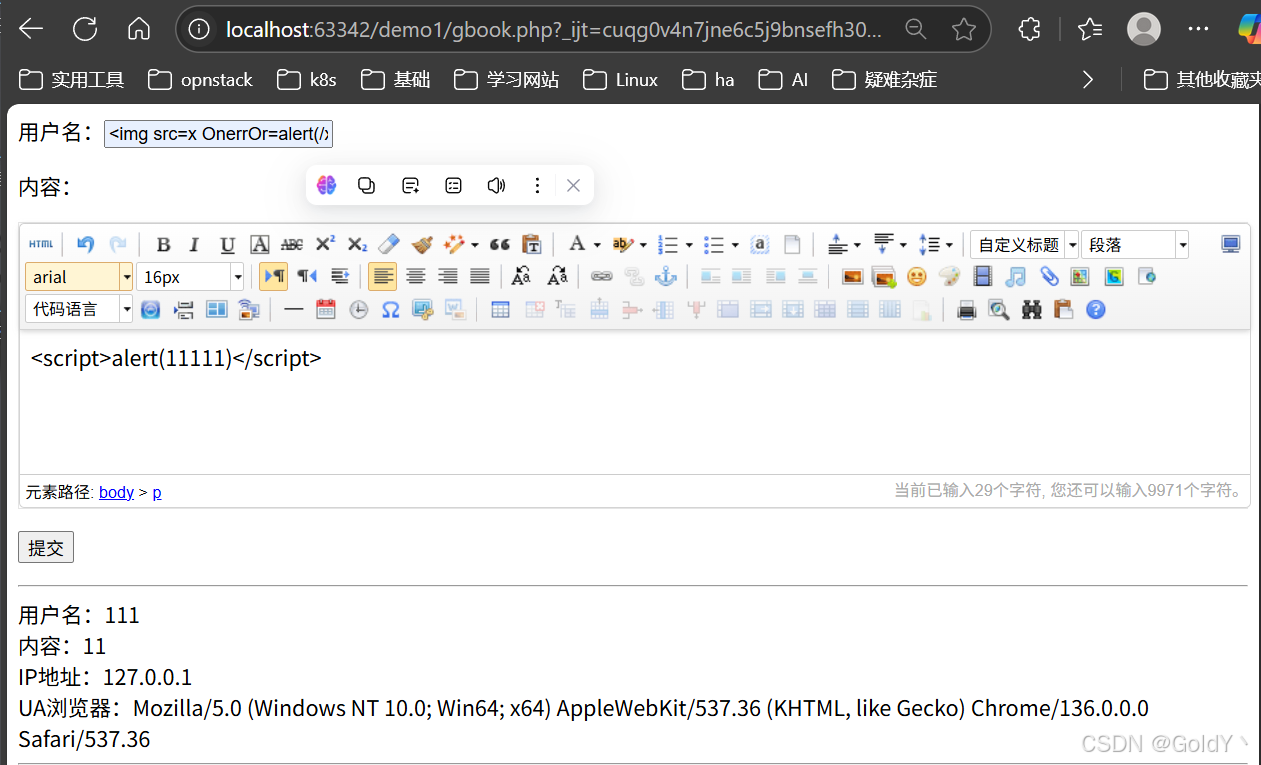Toggle right-to-left text direction
The height and width of the screenshot is (765, 1261).
(x=307, y=277)
